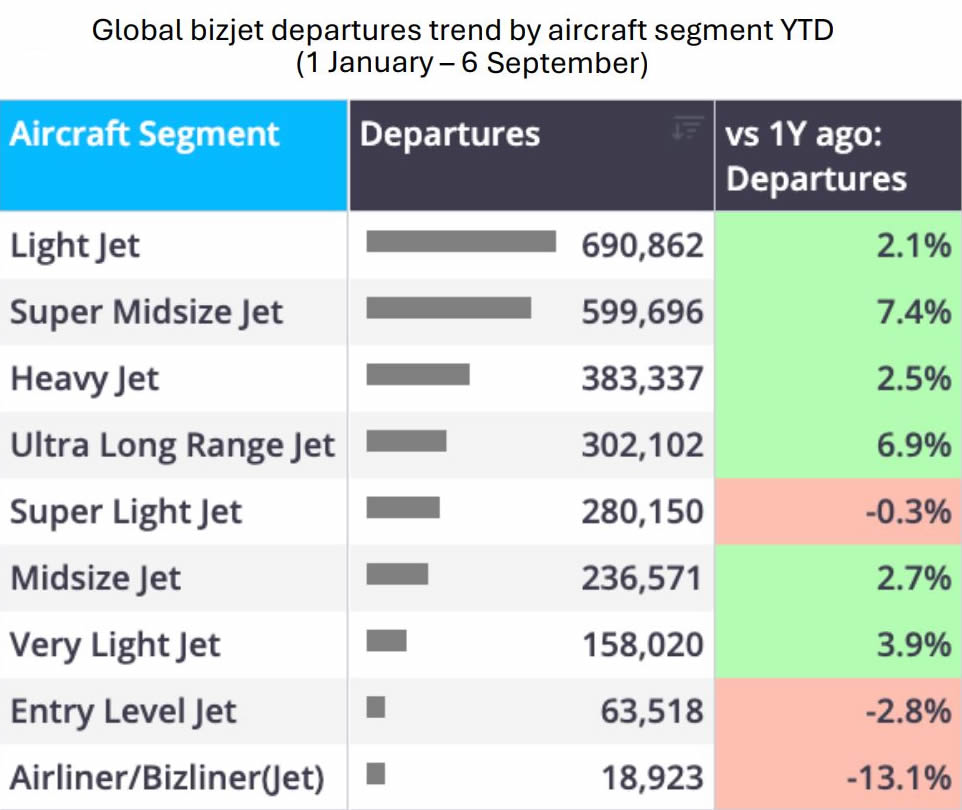Select the Airliner/Bizliner(Jet) row label
This screenshot has width=962, height=810.
point(167,777)
